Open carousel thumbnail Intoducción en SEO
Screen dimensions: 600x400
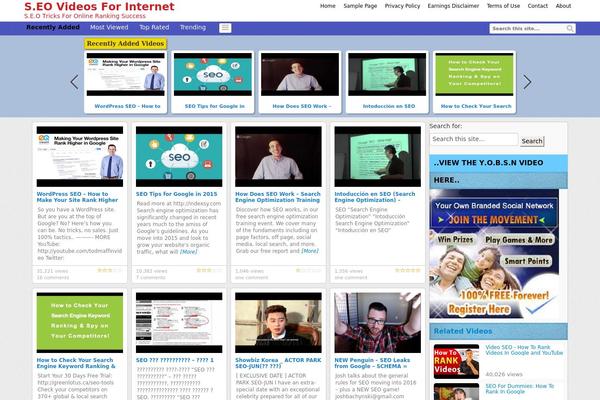tap(387, 74)
